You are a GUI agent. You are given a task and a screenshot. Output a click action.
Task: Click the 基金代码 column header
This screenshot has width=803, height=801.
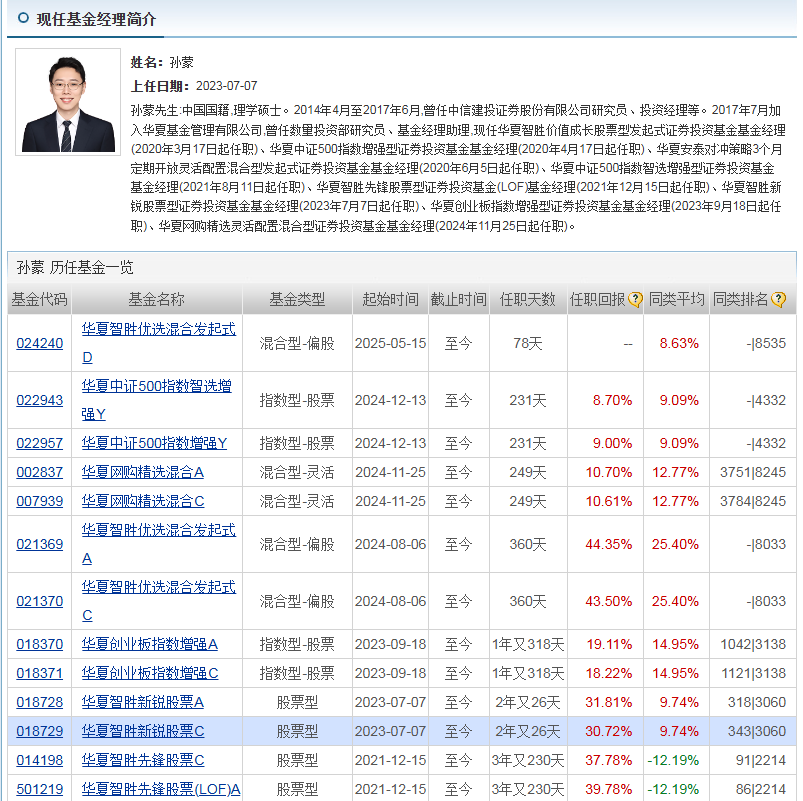39,299
